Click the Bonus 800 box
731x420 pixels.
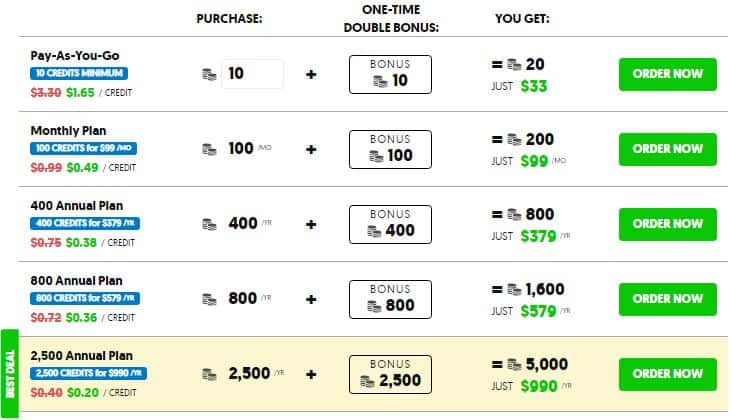(390, 299)
